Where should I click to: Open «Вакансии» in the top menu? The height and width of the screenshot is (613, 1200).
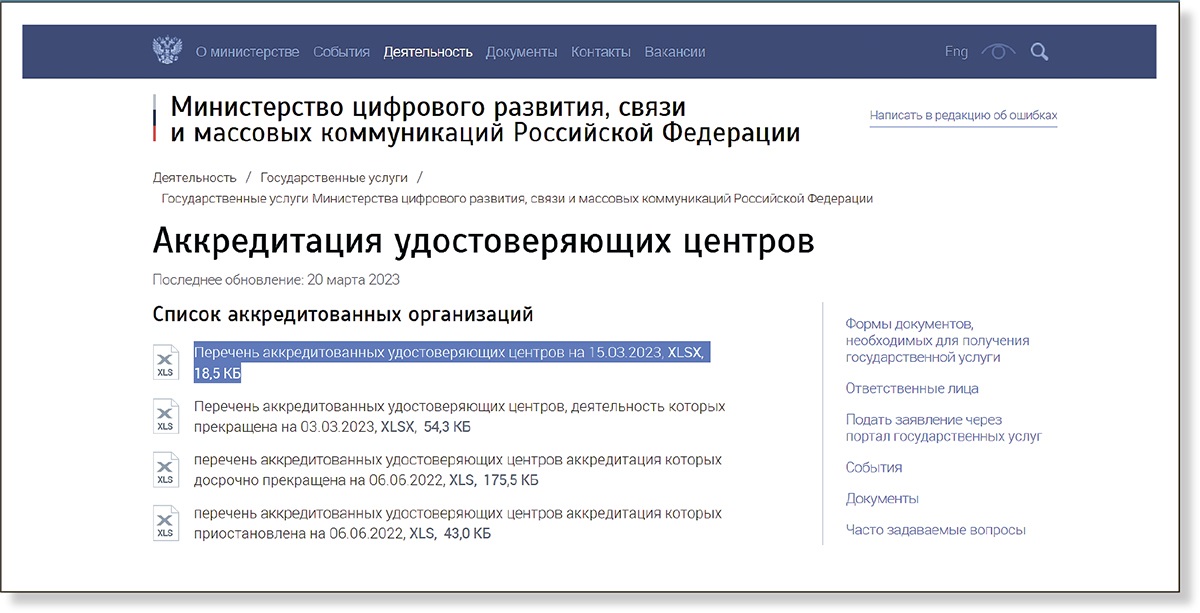[675, 52]
